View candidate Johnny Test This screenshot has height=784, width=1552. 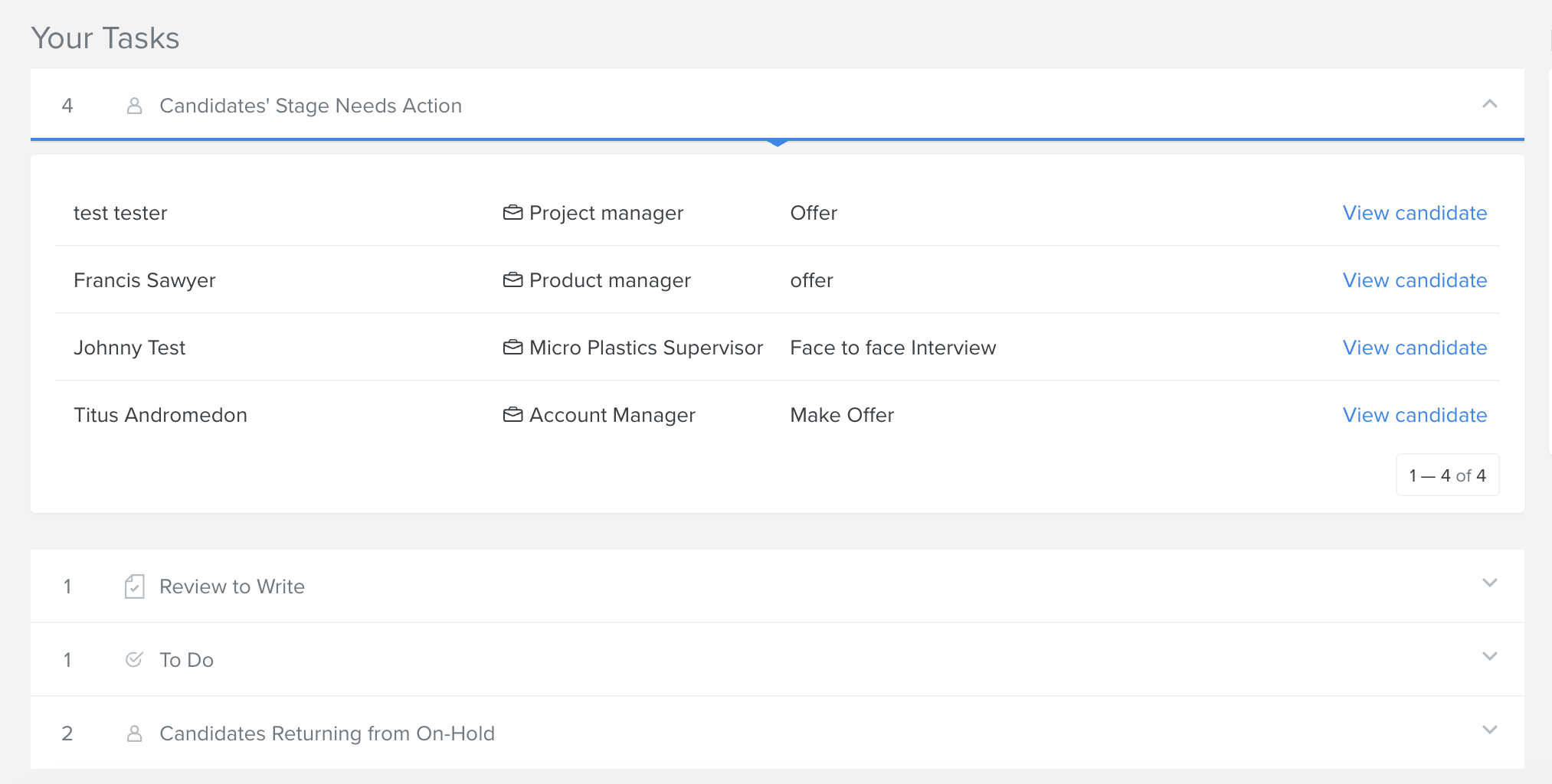tap(1415, 348)
